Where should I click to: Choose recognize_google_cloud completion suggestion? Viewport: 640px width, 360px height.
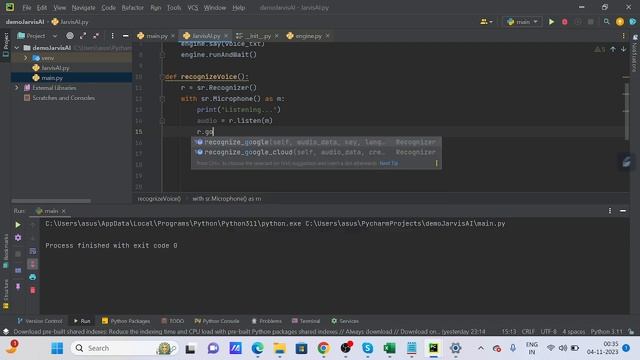[x=316, y=152]
